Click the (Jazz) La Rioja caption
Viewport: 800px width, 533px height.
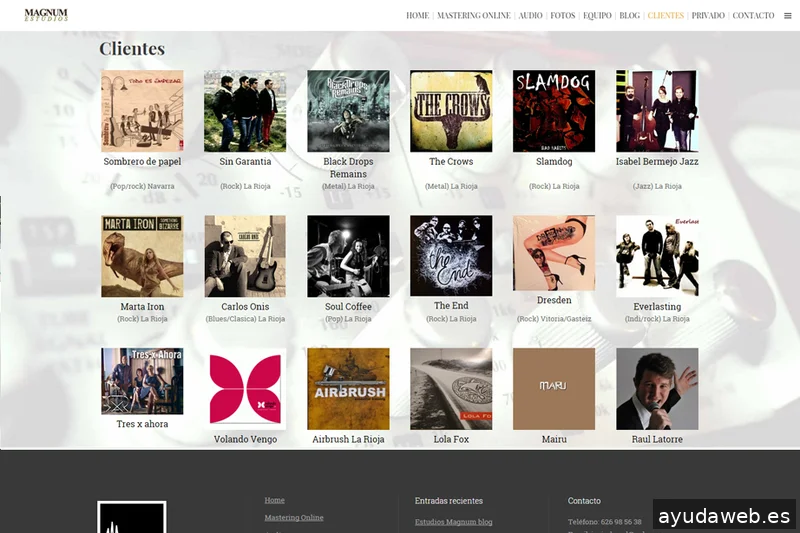point(657,186)
